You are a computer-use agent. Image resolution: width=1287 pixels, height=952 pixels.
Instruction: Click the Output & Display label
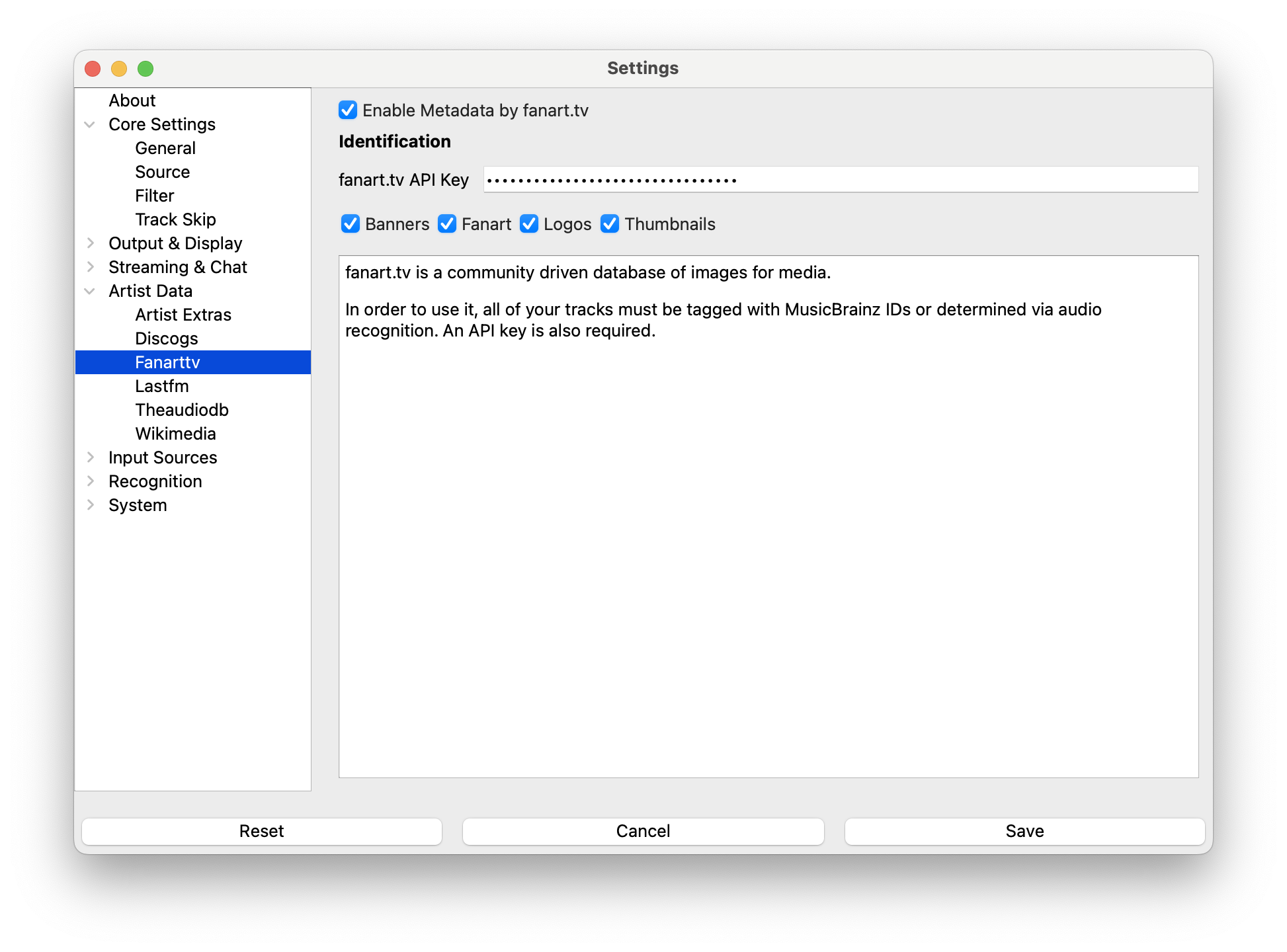[175, 243]
